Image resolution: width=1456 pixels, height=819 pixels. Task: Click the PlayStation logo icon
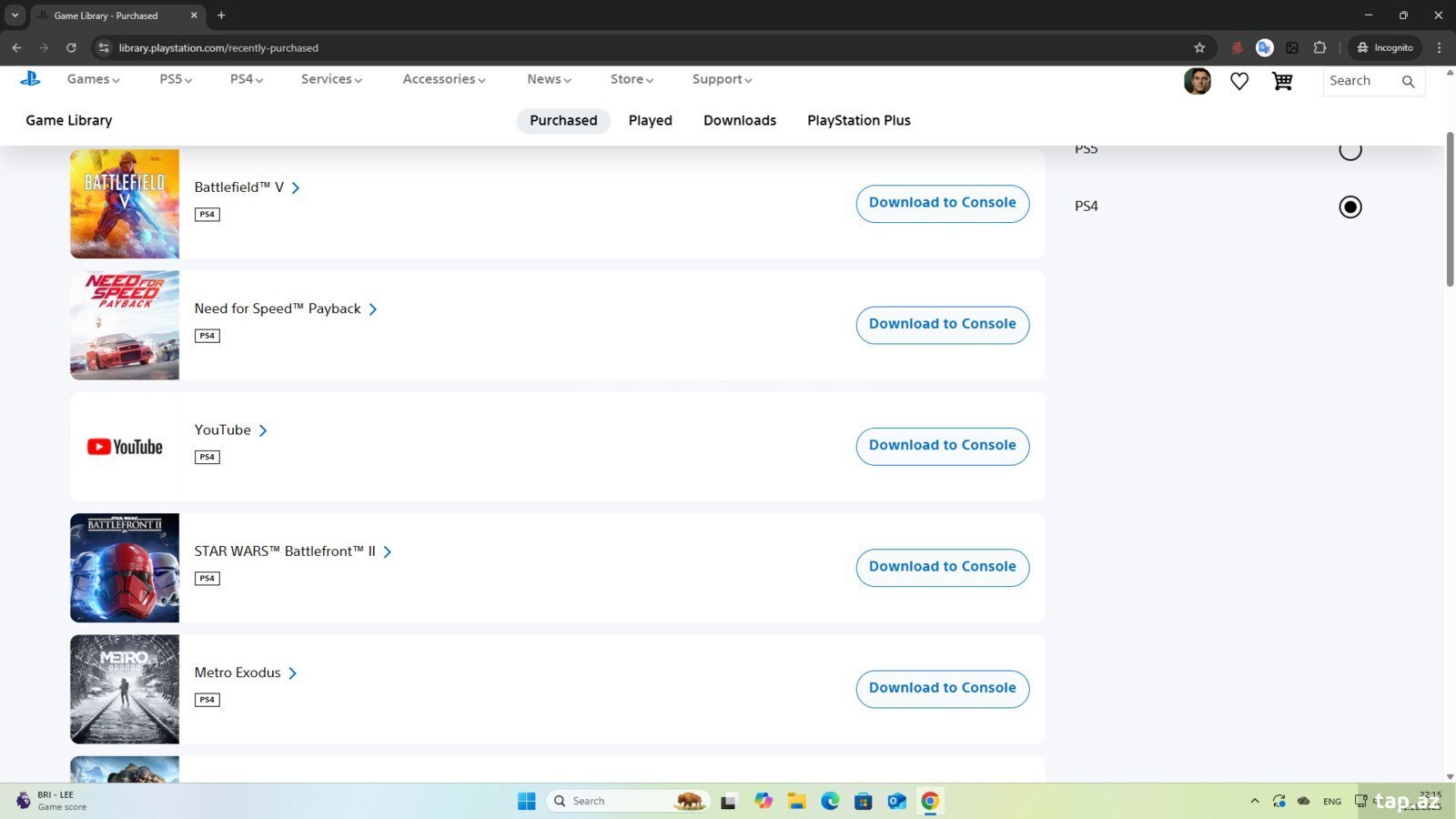point(30,79)
